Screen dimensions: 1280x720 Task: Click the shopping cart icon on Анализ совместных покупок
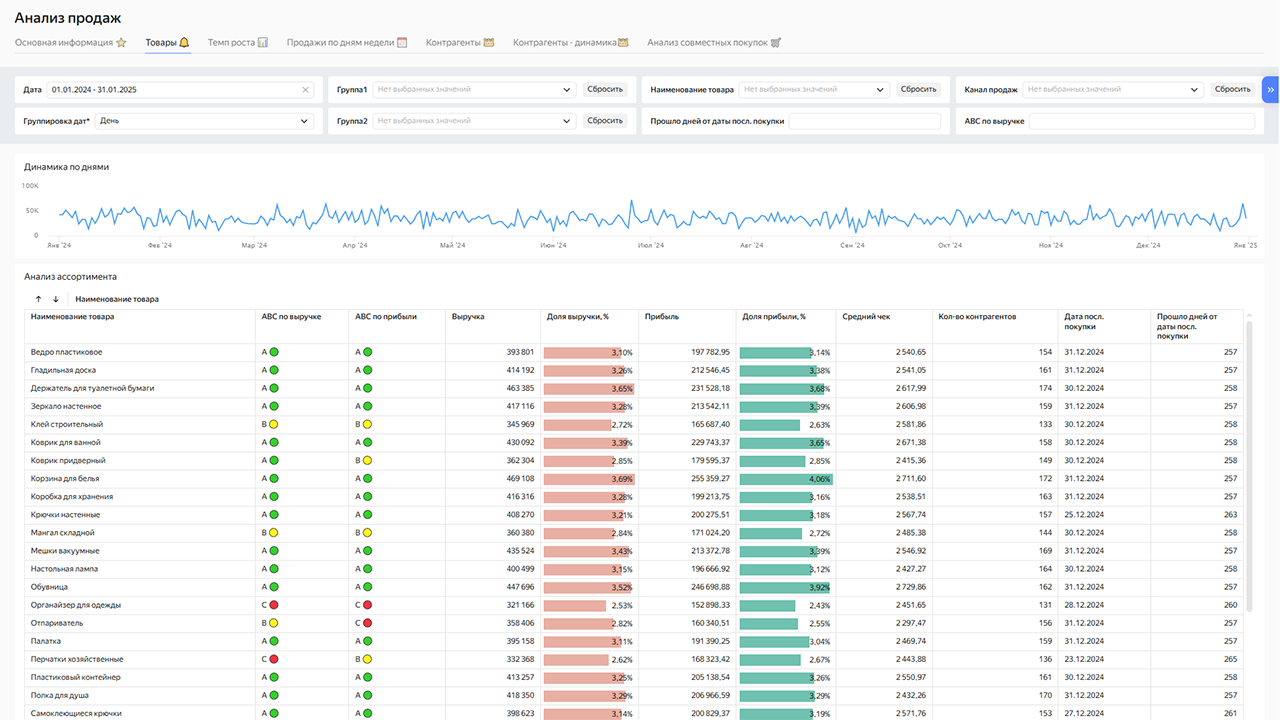point(776,43)
